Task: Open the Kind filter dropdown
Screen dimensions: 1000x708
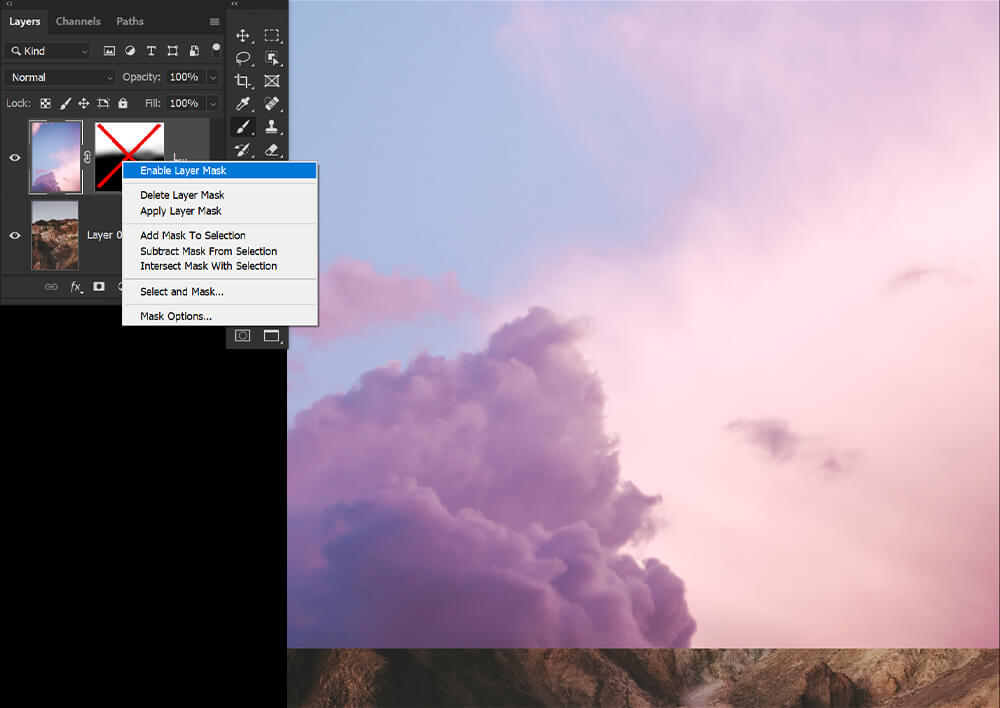Action: (48, 51)
